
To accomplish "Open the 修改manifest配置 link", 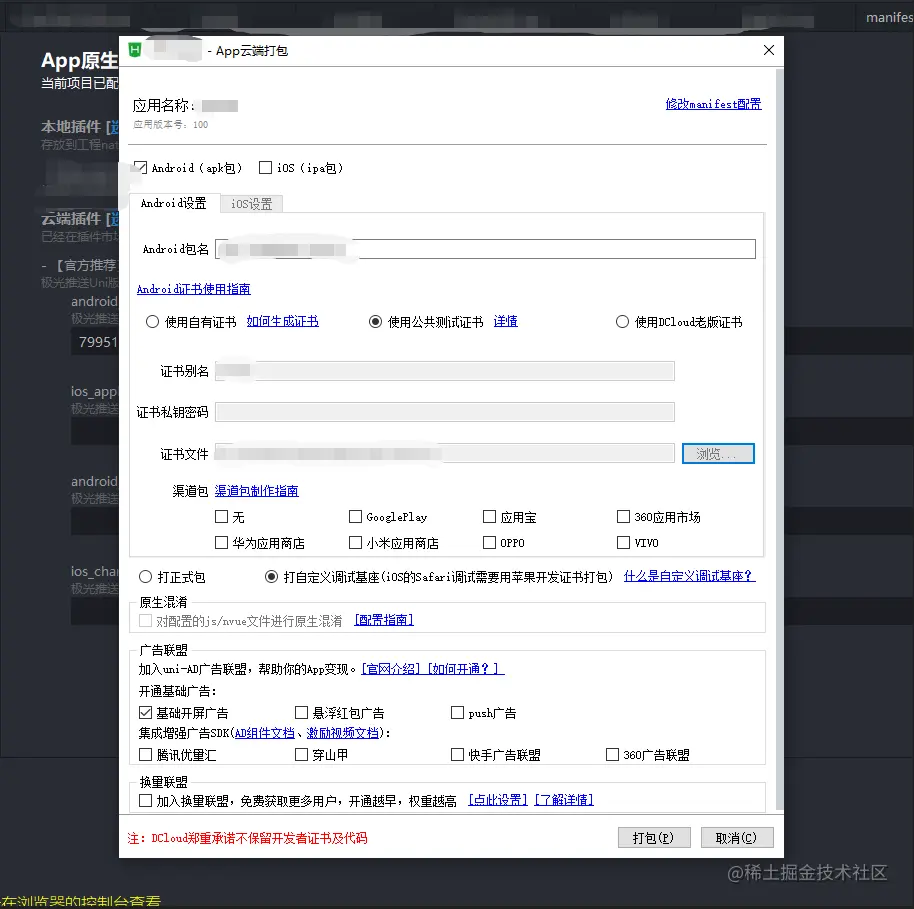I will pyautogui.click(x=713, y=104).
